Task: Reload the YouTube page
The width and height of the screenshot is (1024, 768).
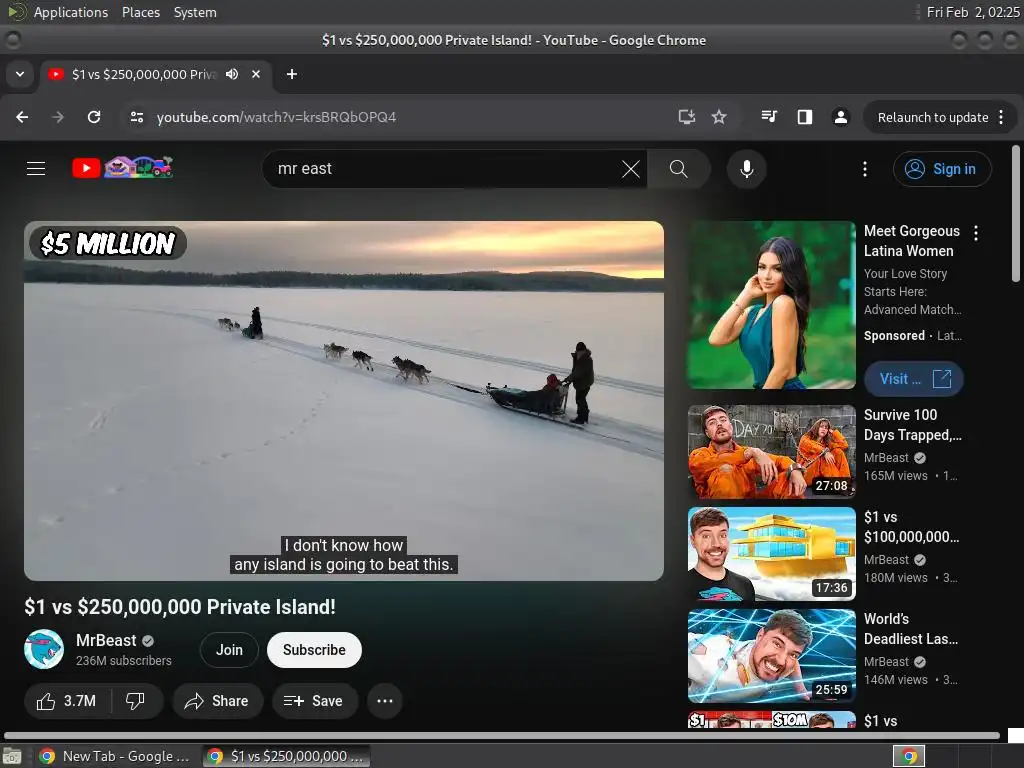Action: (x=94, y=117)
